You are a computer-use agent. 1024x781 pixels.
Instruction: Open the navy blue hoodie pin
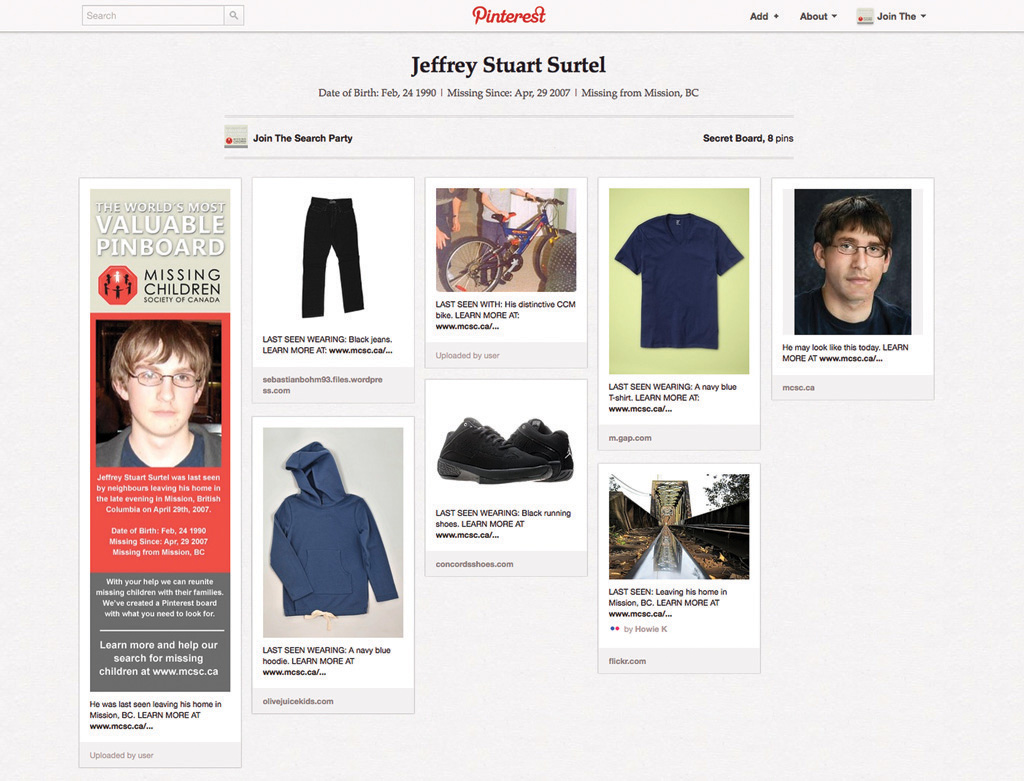tap(333, 532)
